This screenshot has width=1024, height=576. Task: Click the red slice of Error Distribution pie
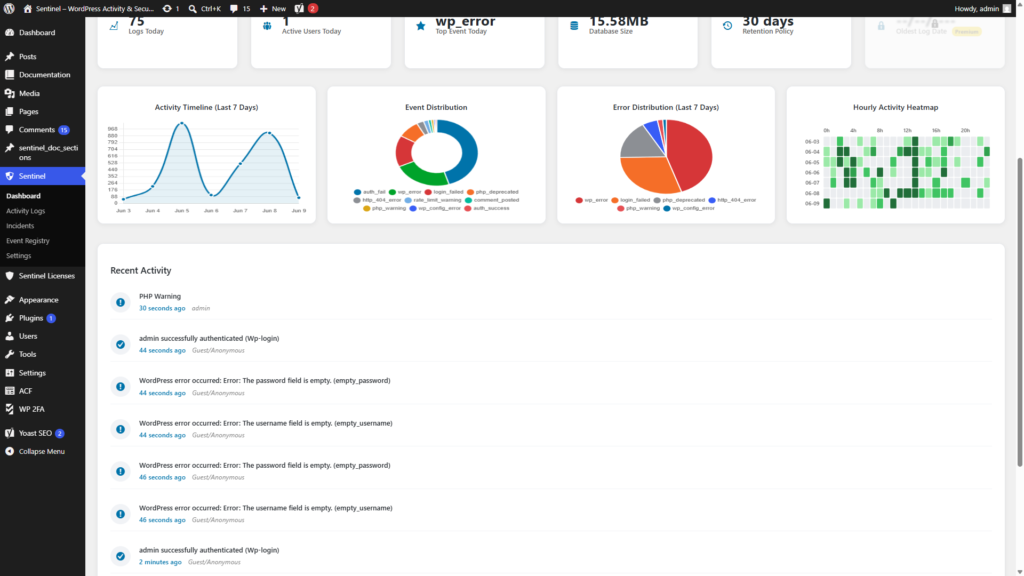[691, 153]
